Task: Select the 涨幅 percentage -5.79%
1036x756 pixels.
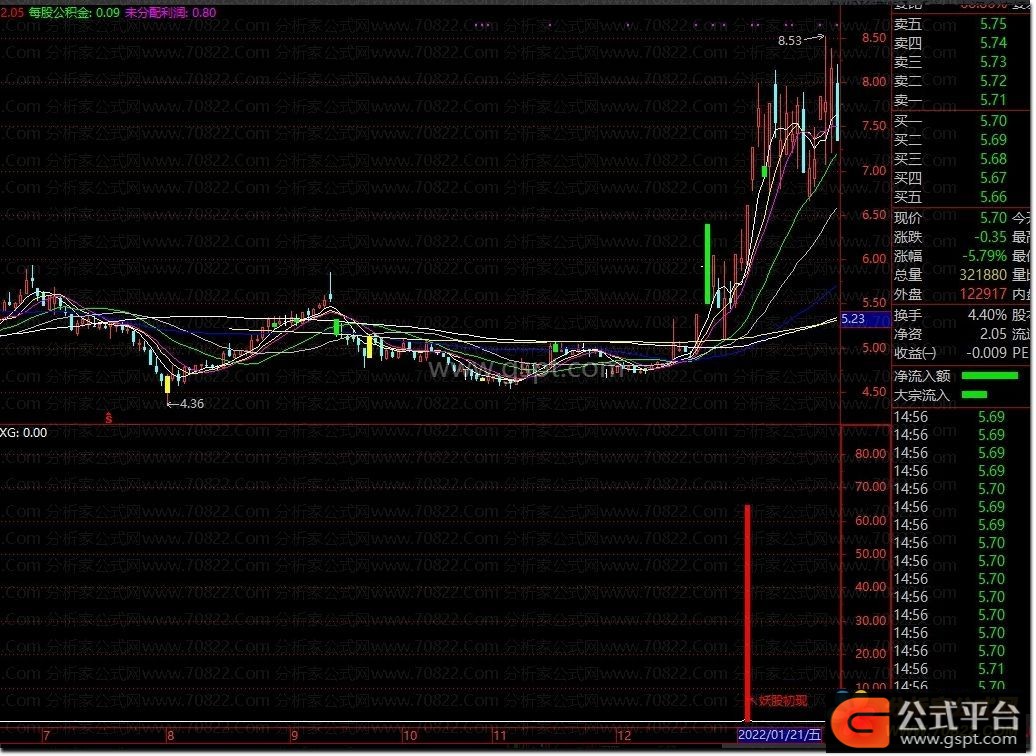Action: [x=984, y=256]
